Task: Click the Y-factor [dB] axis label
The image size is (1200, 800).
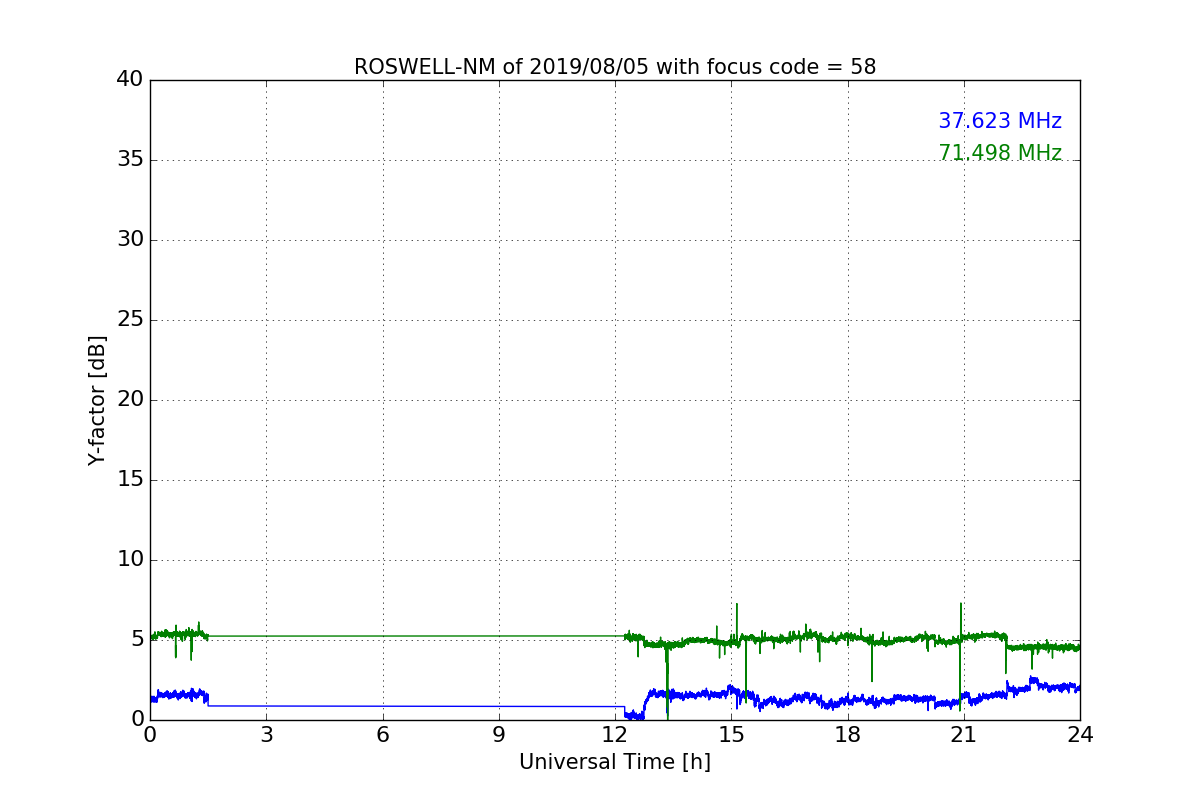Action: 97,400
